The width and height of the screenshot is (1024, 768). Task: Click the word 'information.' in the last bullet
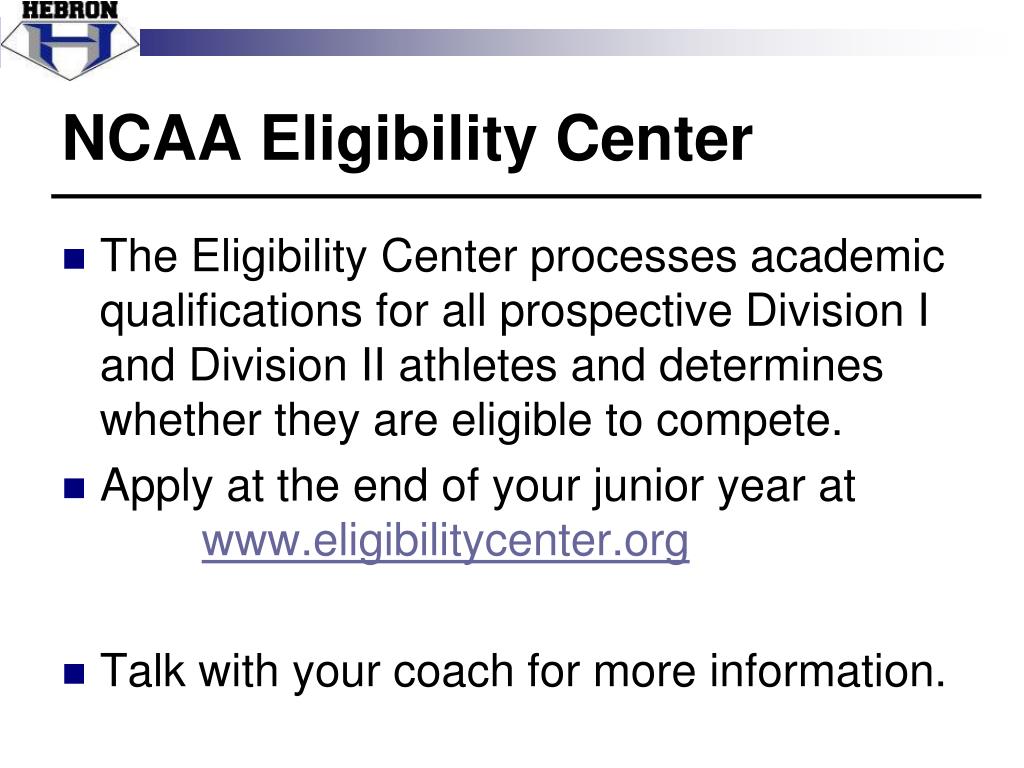827,671
